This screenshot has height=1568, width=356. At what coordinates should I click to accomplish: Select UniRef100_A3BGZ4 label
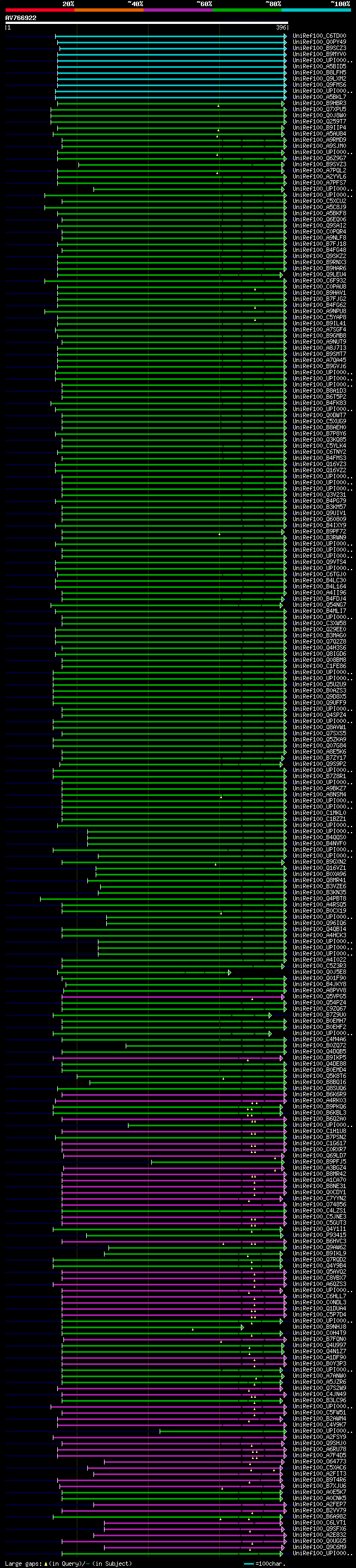319,1168
